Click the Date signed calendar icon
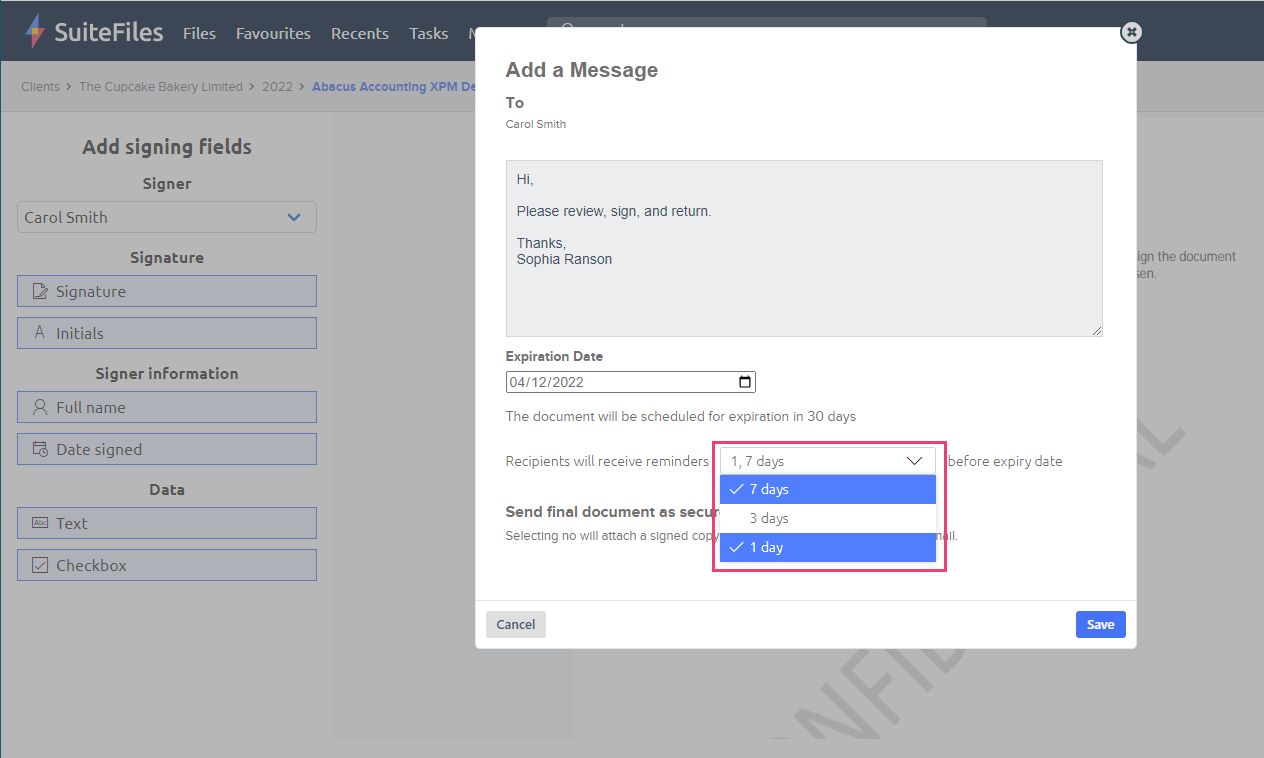Viewport: 1264px width, 758px height. pos(40,450)
